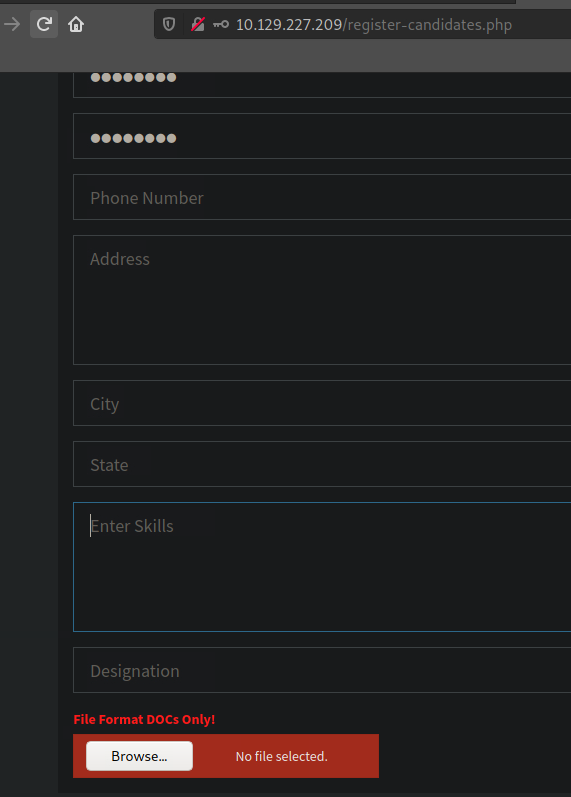Click inside the Address text area
The height and width of the screenshot is (797, 571).
point(322,300)
